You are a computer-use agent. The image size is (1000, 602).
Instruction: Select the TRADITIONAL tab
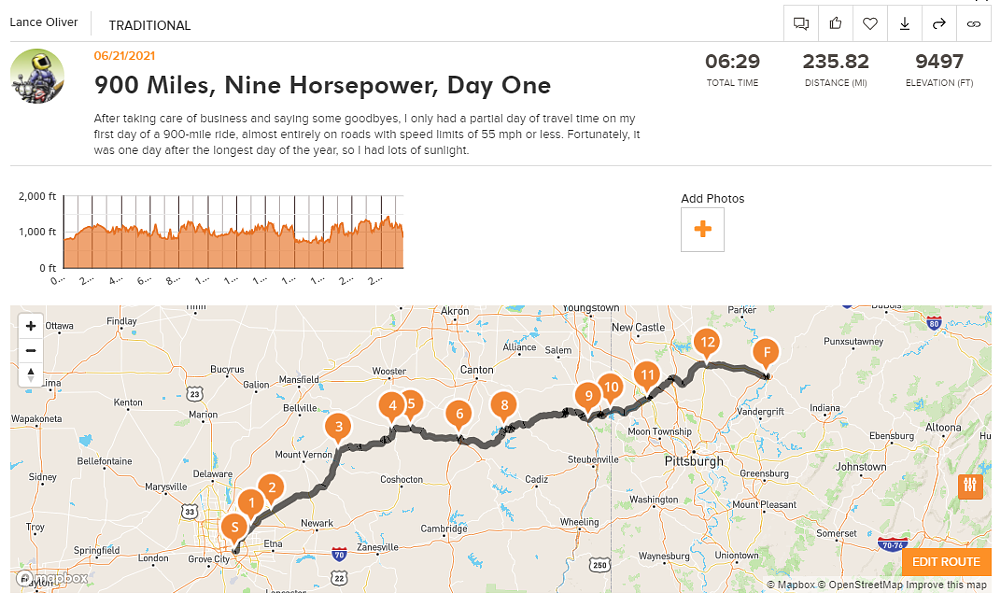[x=150, y=25]
